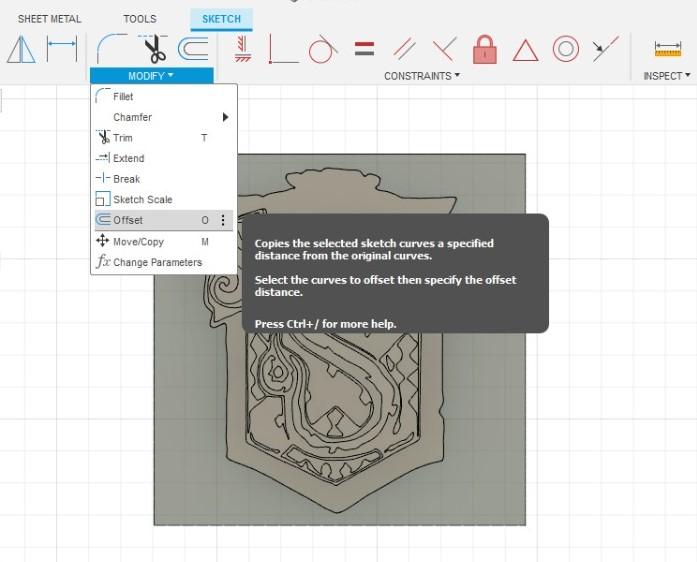Choose Change Parameters menu entry
Screen dimensions: 697x562
click(x=164, y=262)
